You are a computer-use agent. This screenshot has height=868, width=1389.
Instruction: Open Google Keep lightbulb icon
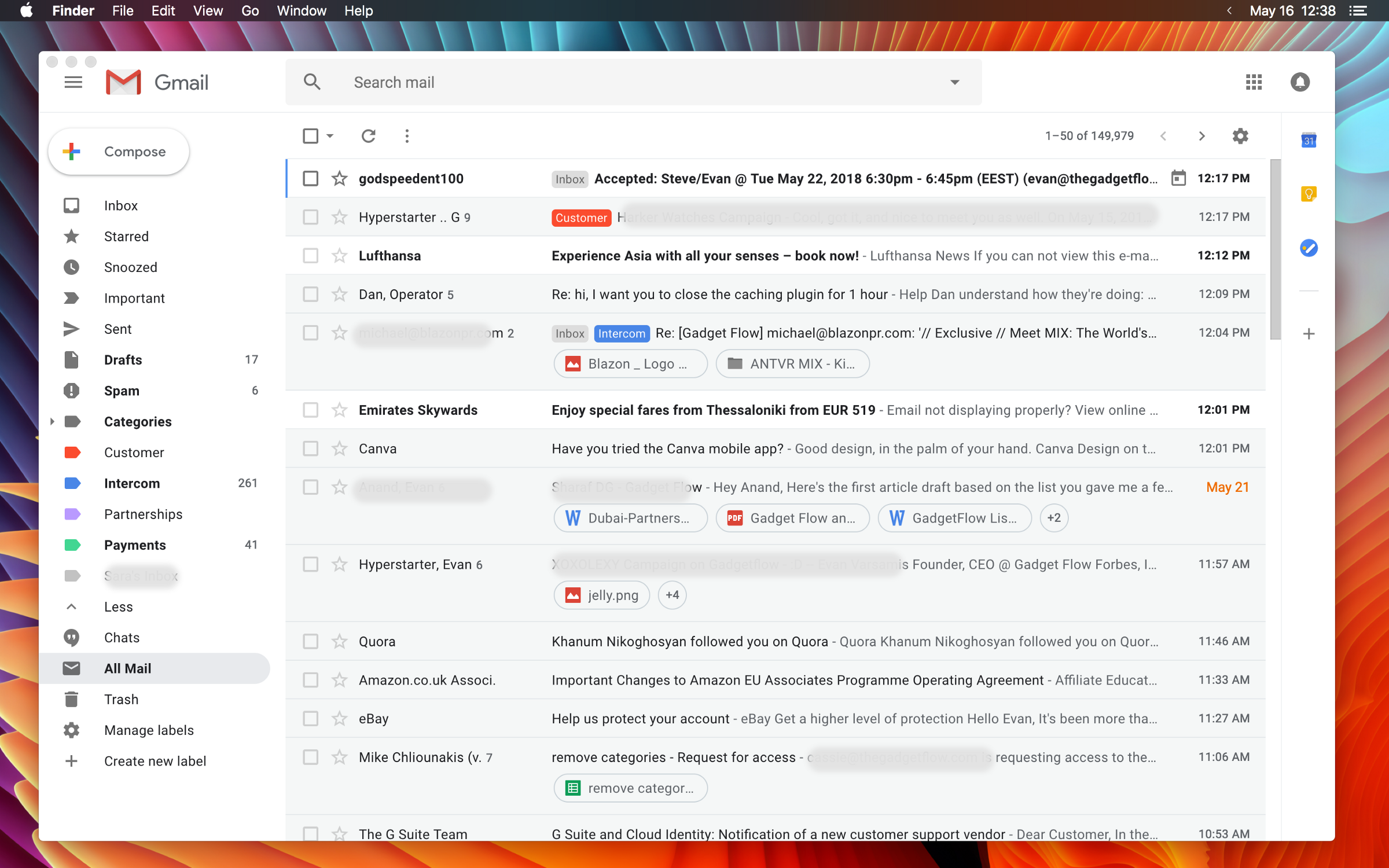coord(1309,194)
